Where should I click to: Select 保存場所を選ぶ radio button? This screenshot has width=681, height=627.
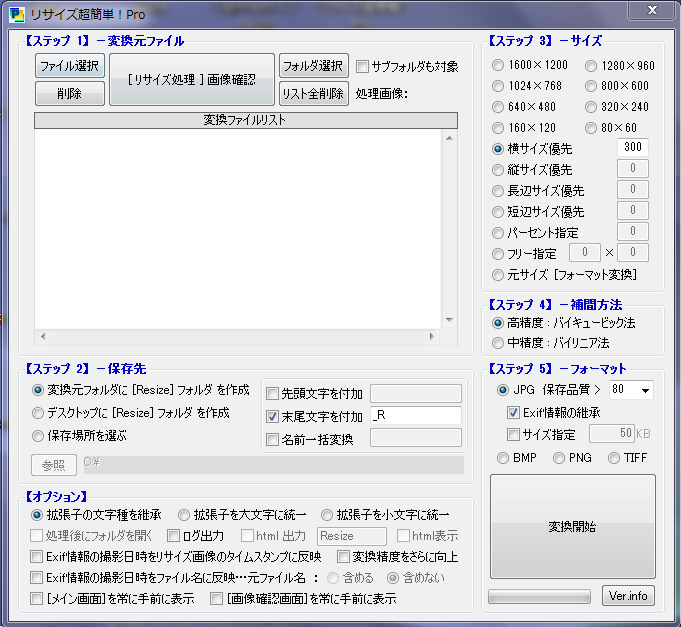click(x=38, y=436)
